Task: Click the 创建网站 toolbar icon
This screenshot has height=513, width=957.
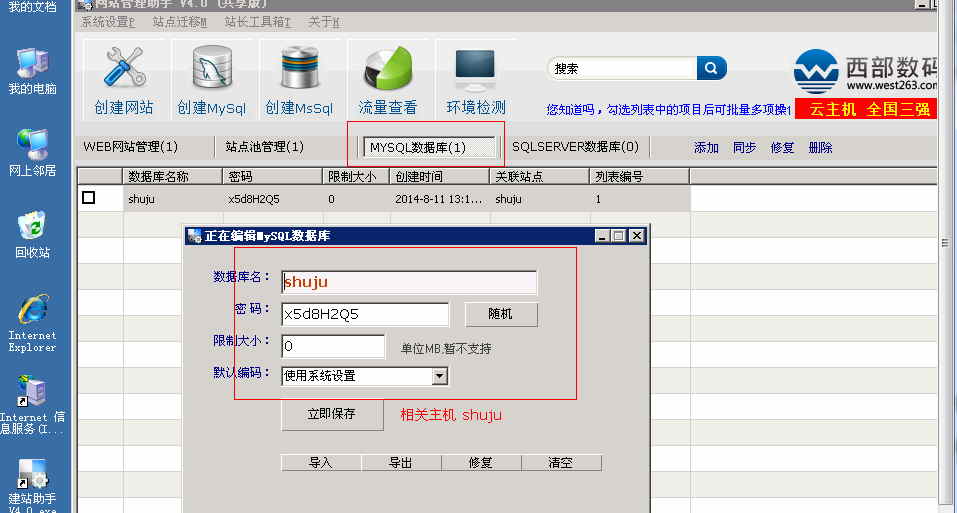Action: click(124, 80)
